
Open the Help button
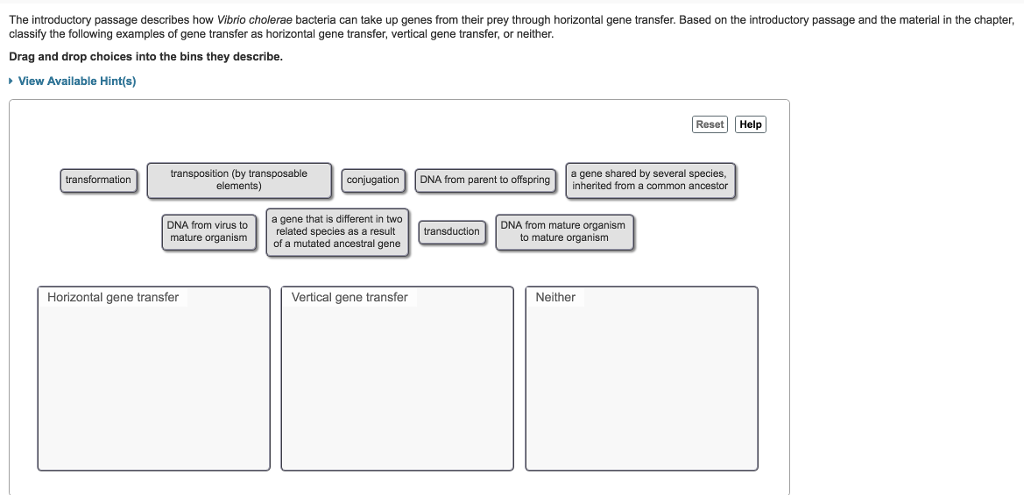[x=750, y=124]
